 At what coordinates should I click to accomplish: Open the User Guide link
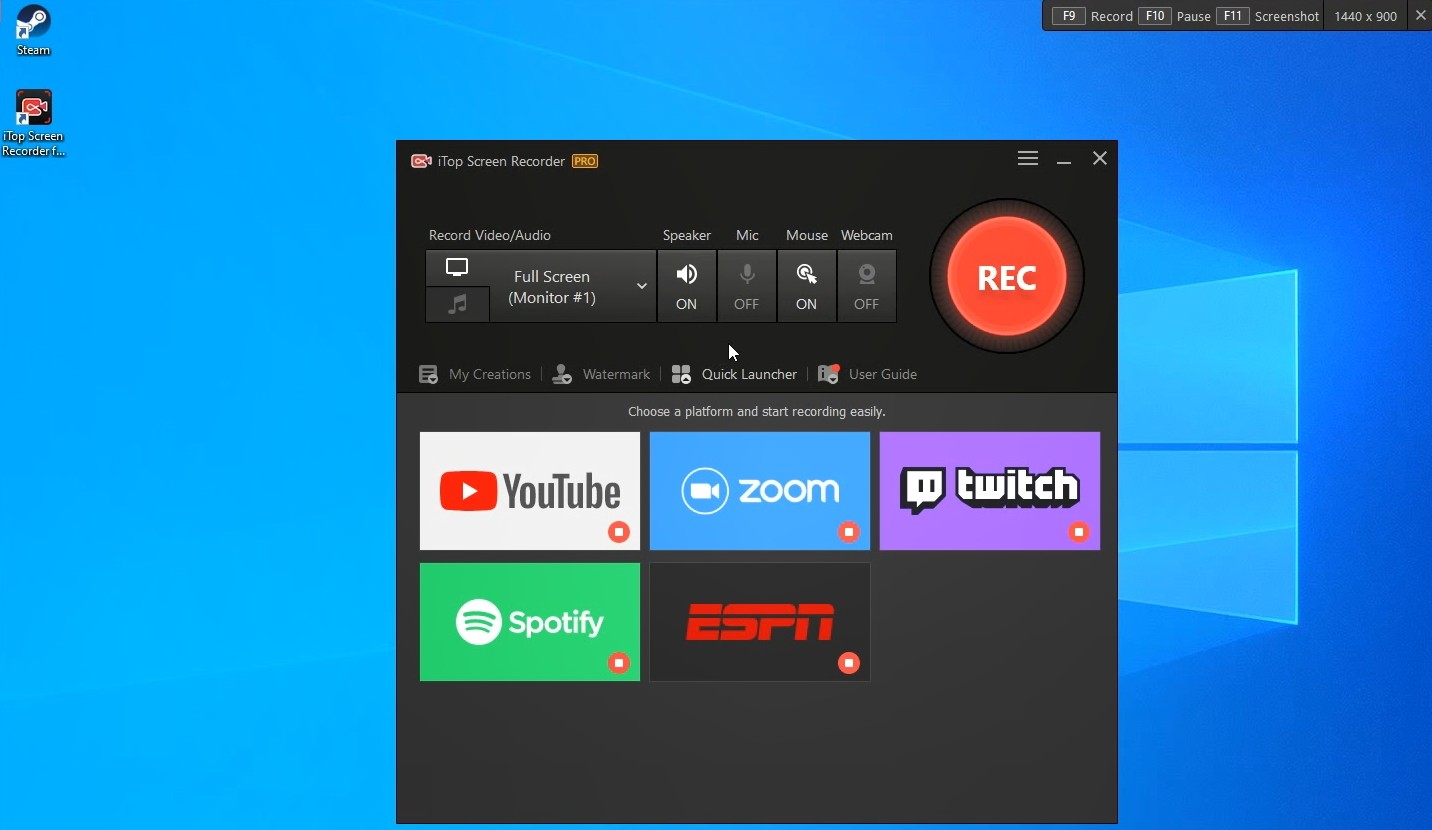[868, 374]
